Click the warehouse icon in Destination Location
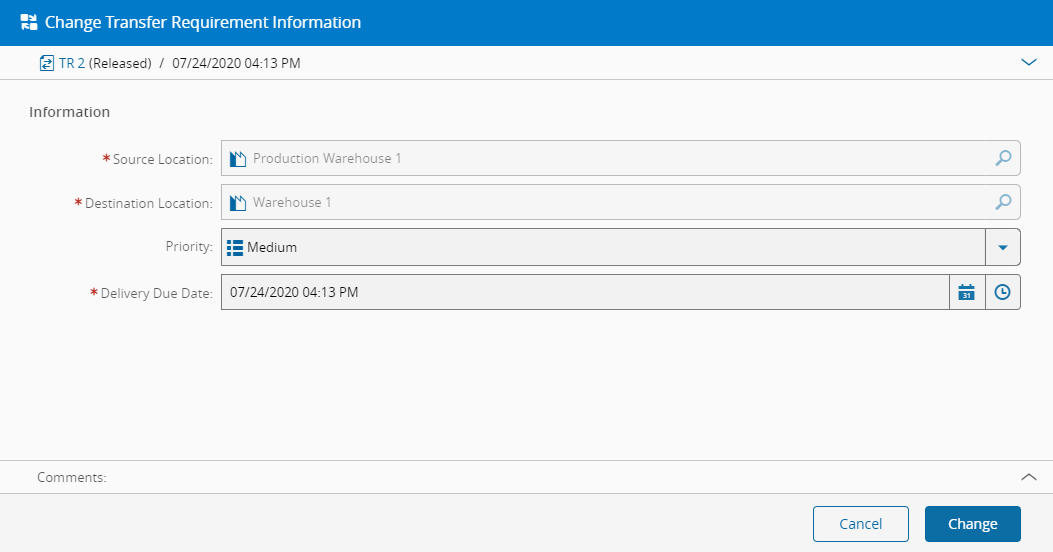The width and height of the screenshot is (1053, 552). (237, 203)
